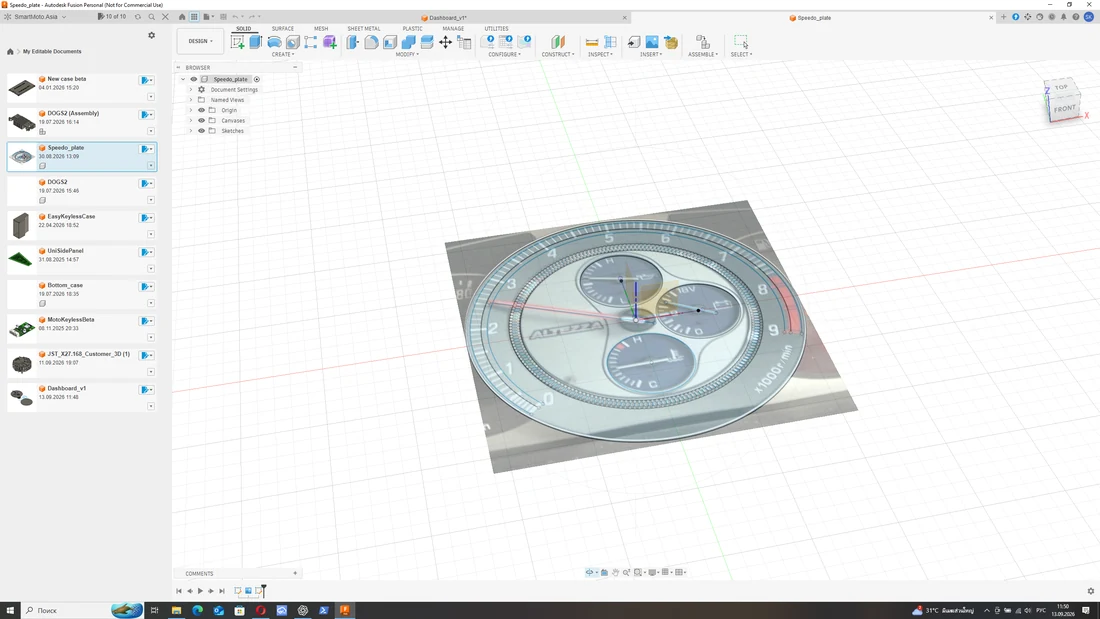Click the data panel refresh icon
The height and width of the screenshot is (619, 1100).
138,17
